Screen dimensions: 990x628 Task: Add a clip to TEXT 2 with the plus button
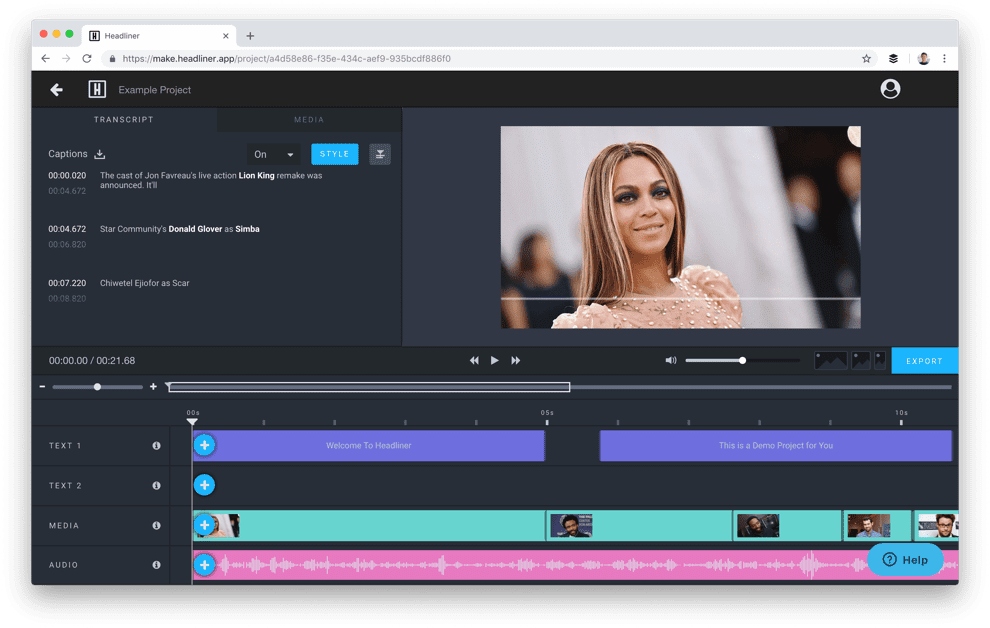(204, 485)
